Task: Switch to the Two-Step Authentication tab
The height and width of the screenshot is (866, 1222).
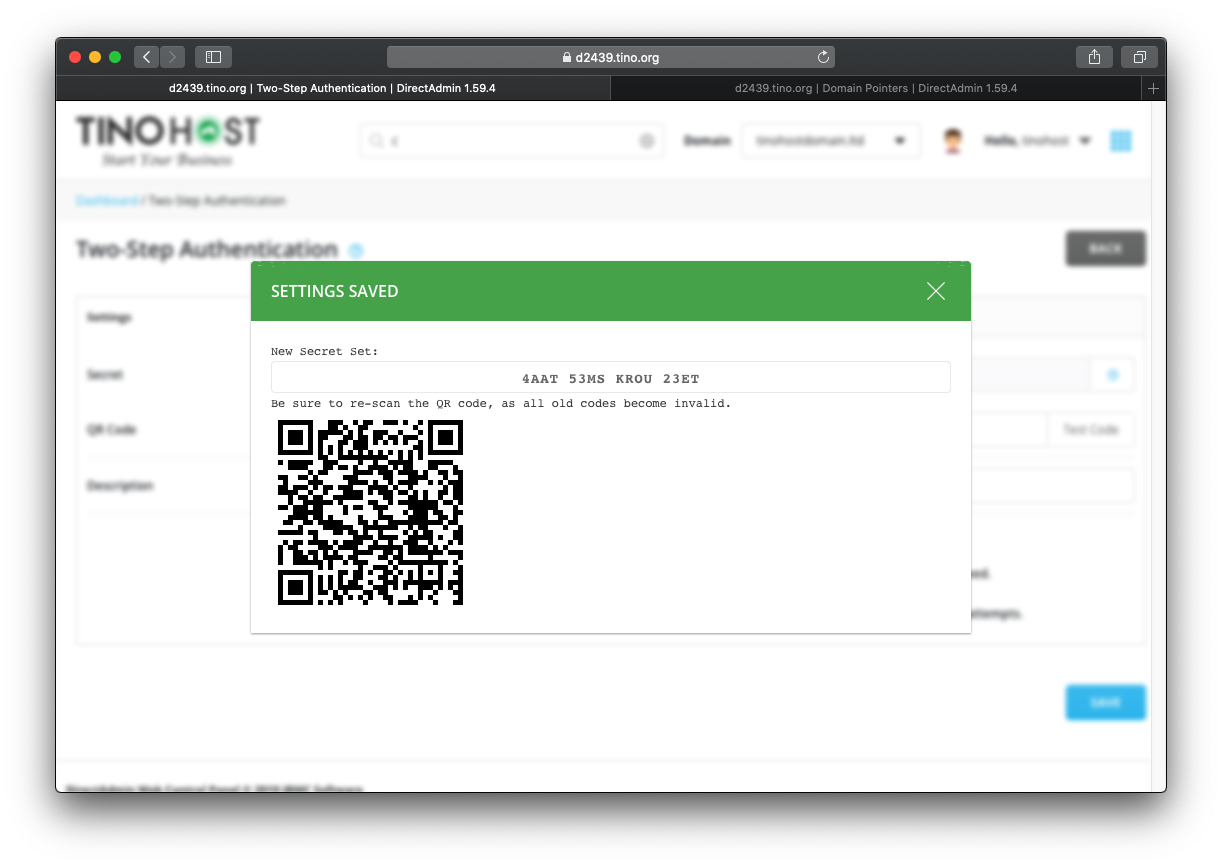Action: (332, 88)
